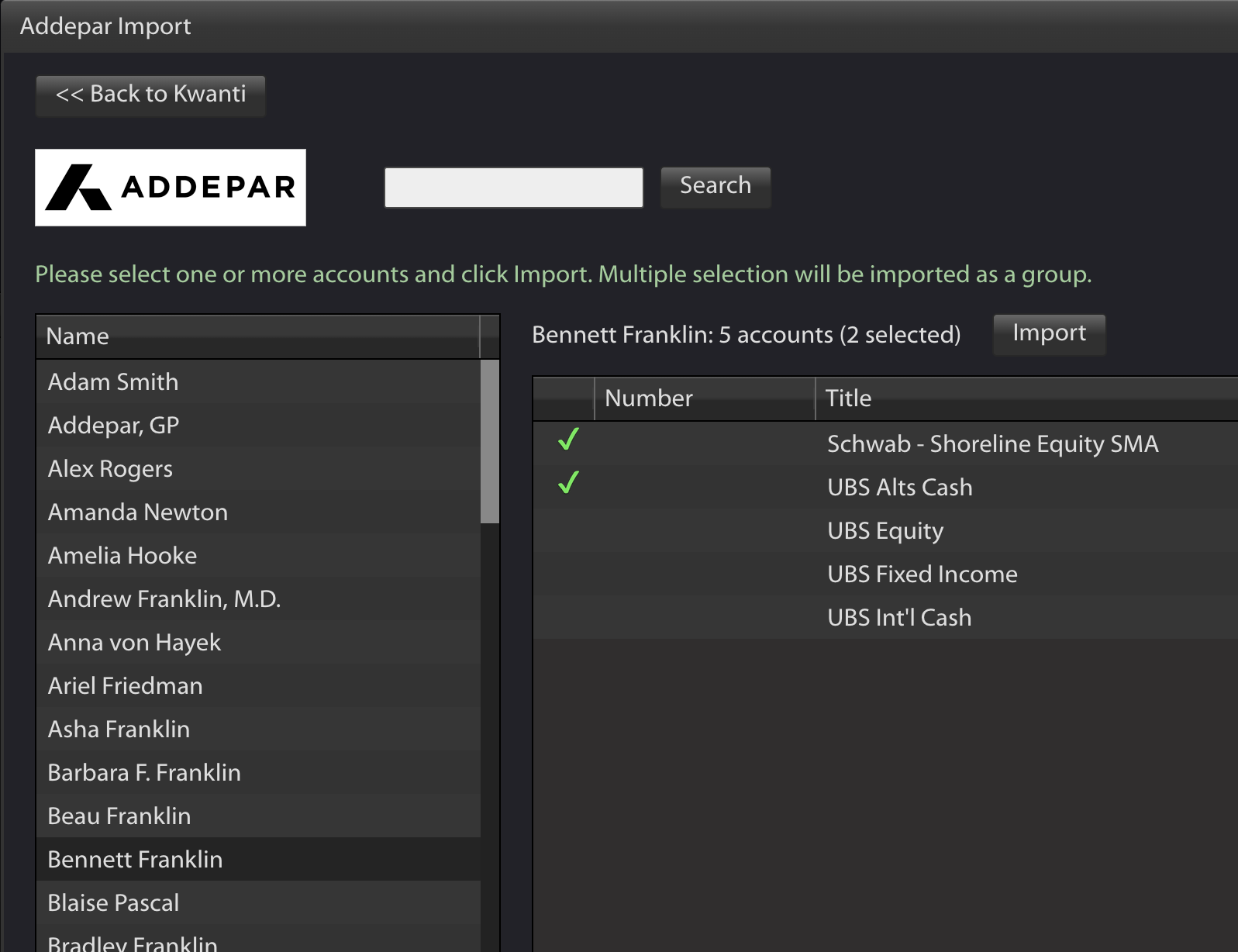Pick Anna von Hayek entry
Viewport: 1238px width, 952px height.
click(258, 642)
